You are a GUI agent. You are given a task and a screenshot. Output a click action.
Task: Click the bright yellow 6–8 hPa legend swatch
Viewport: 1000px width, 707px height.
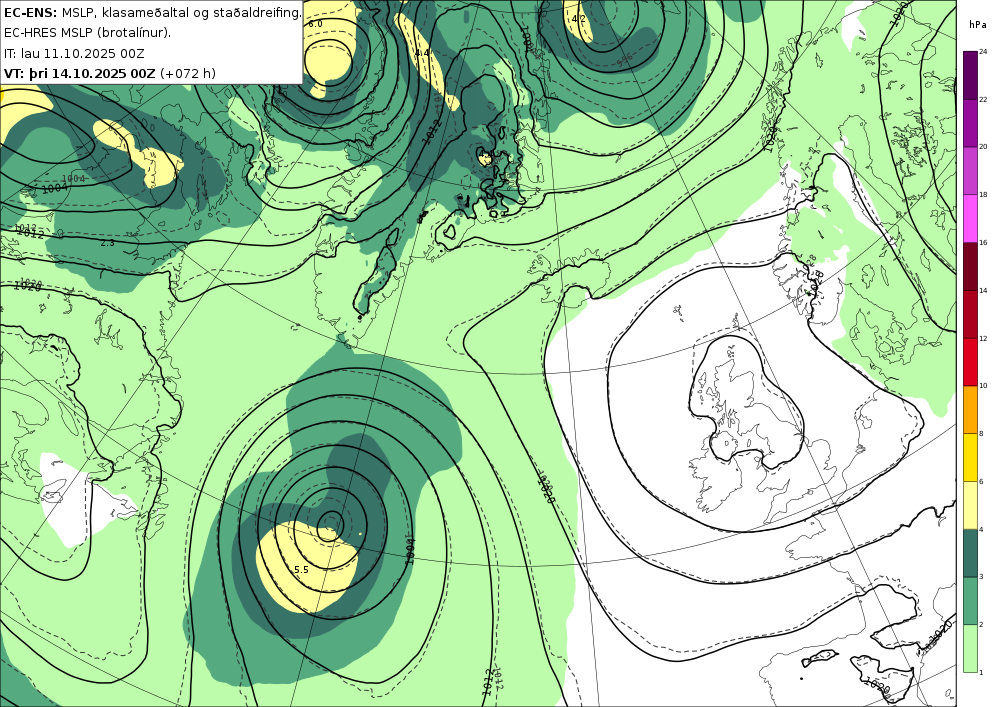[970, 457]
